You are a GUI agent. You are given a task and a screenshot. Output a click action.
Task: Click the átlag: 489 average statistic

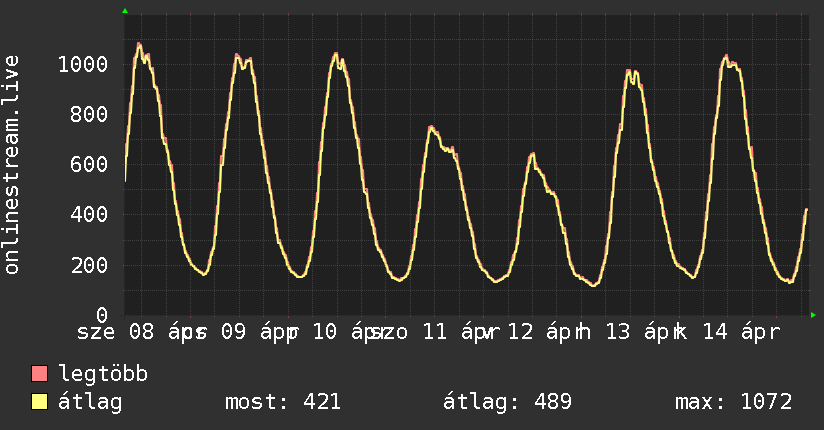click(x=507, y=402)
